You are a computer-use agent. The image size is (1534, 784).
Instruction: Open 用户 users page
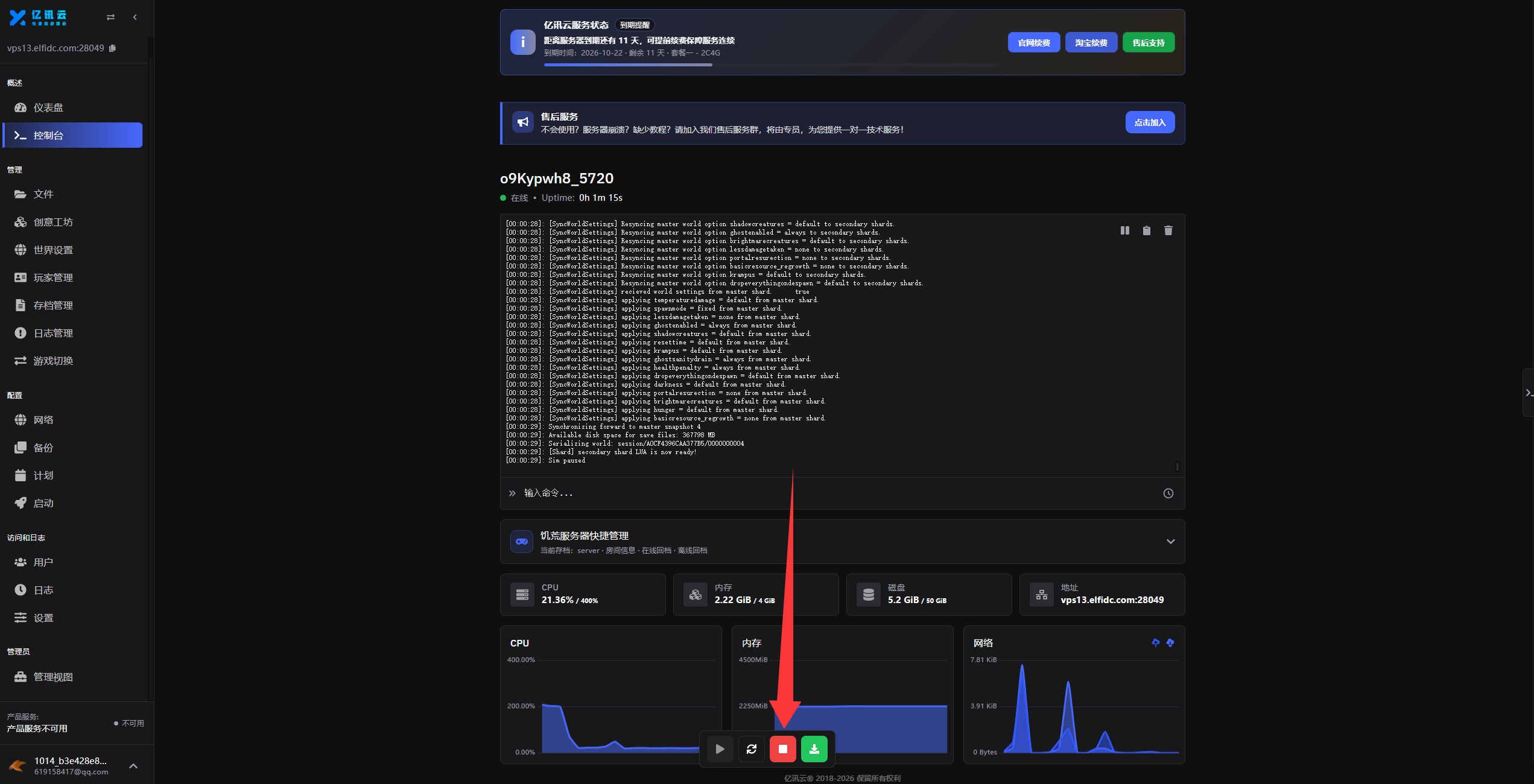point(73,562)
